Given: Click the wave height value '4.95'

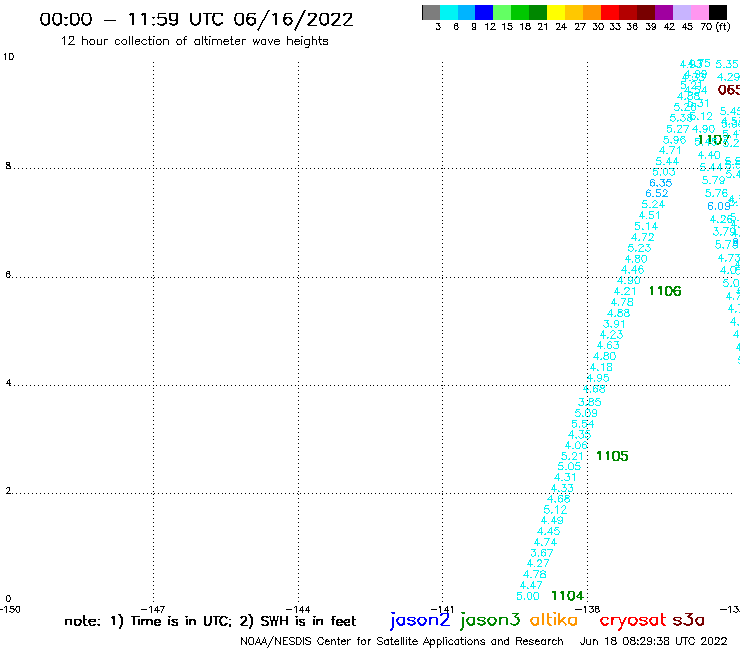Looking at the screenshot, I should click(x=598, y=378).
